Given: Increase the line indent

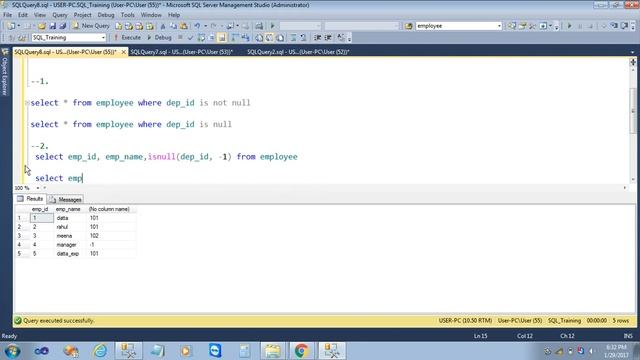Looking at the screenshot, I should (x=328, y=37).
